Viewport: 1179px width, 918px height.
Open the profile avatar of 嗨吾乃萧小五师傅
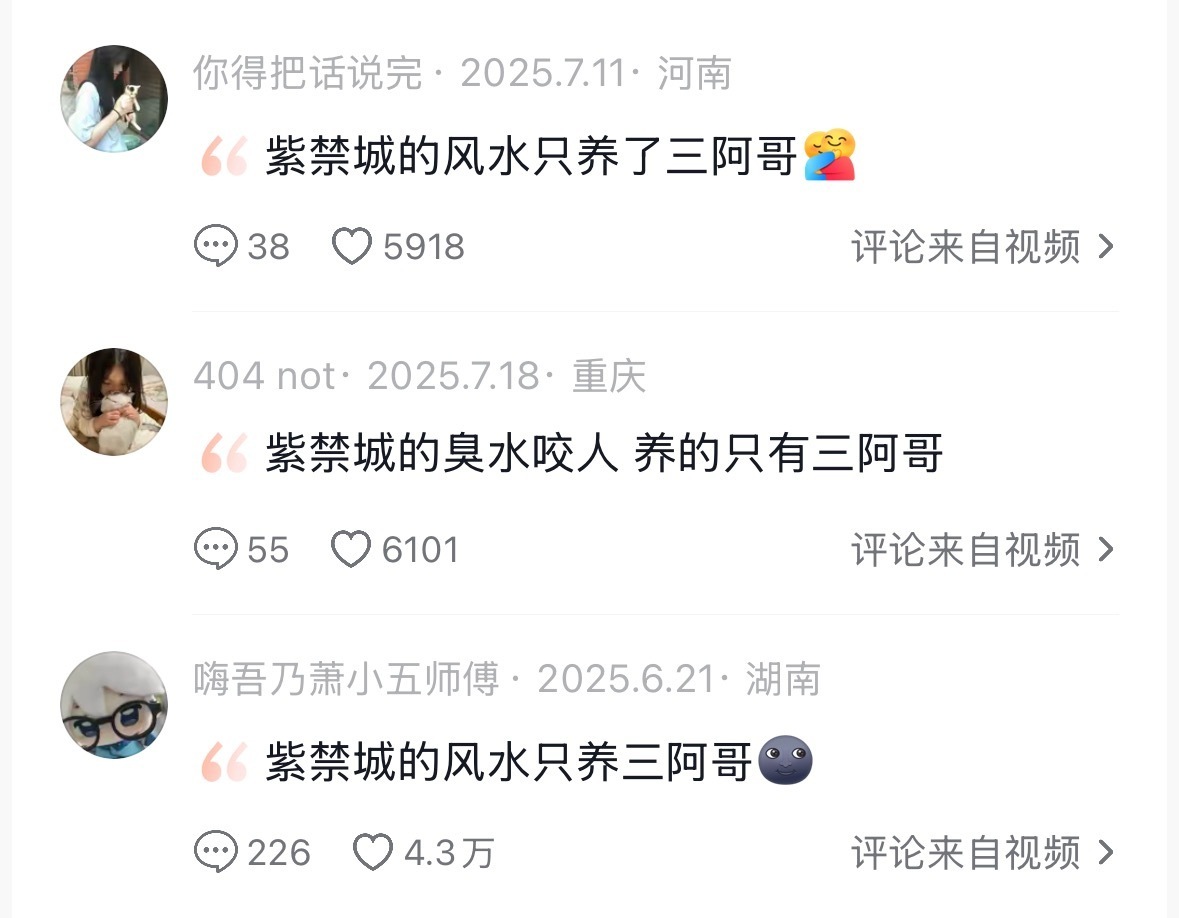(x=114, y=704)
